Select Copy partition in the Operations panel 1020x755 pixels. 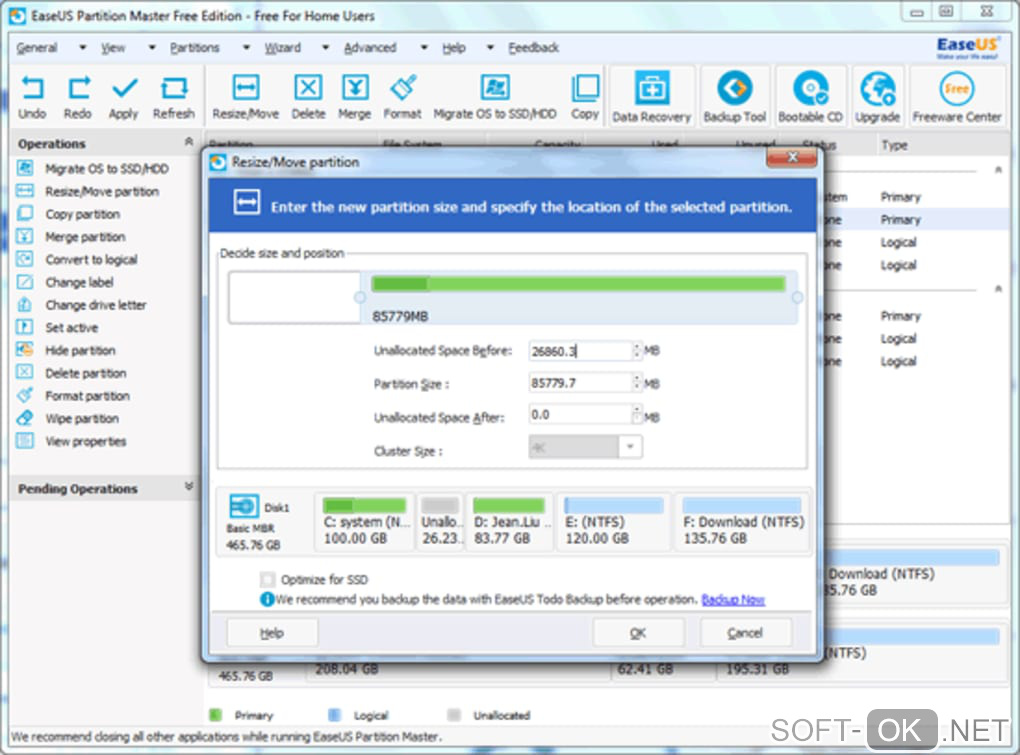coord(69,214)
